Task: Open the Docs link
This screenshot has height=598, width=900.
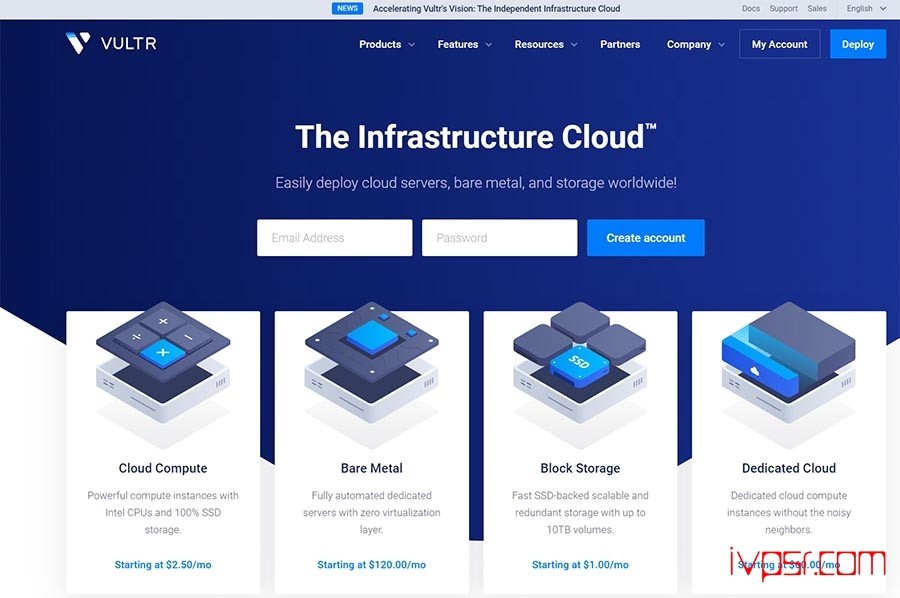Action: (x=751, y=9)
